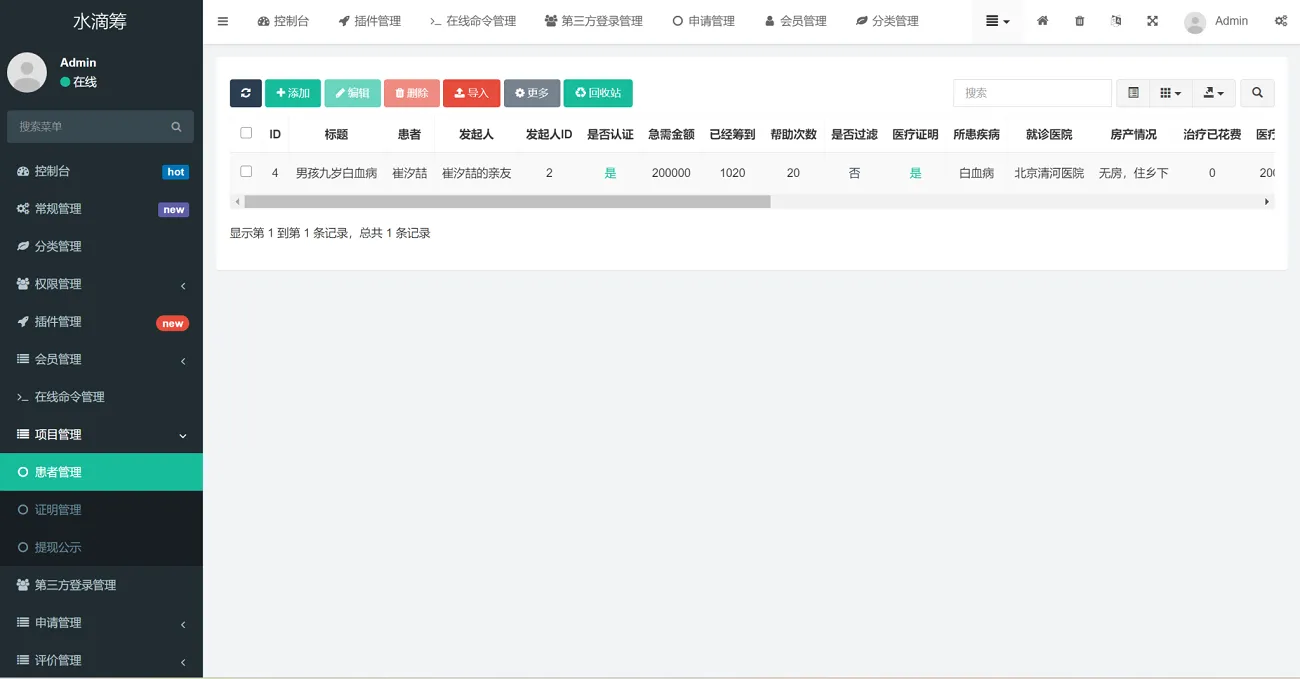Open the export dropdown button
This screenshot has height=679, width=1300.
click(1213, 93)
